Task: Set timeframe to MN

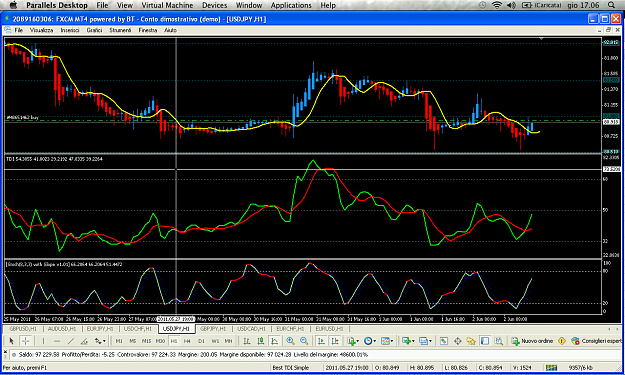Action: pos(228,341)
